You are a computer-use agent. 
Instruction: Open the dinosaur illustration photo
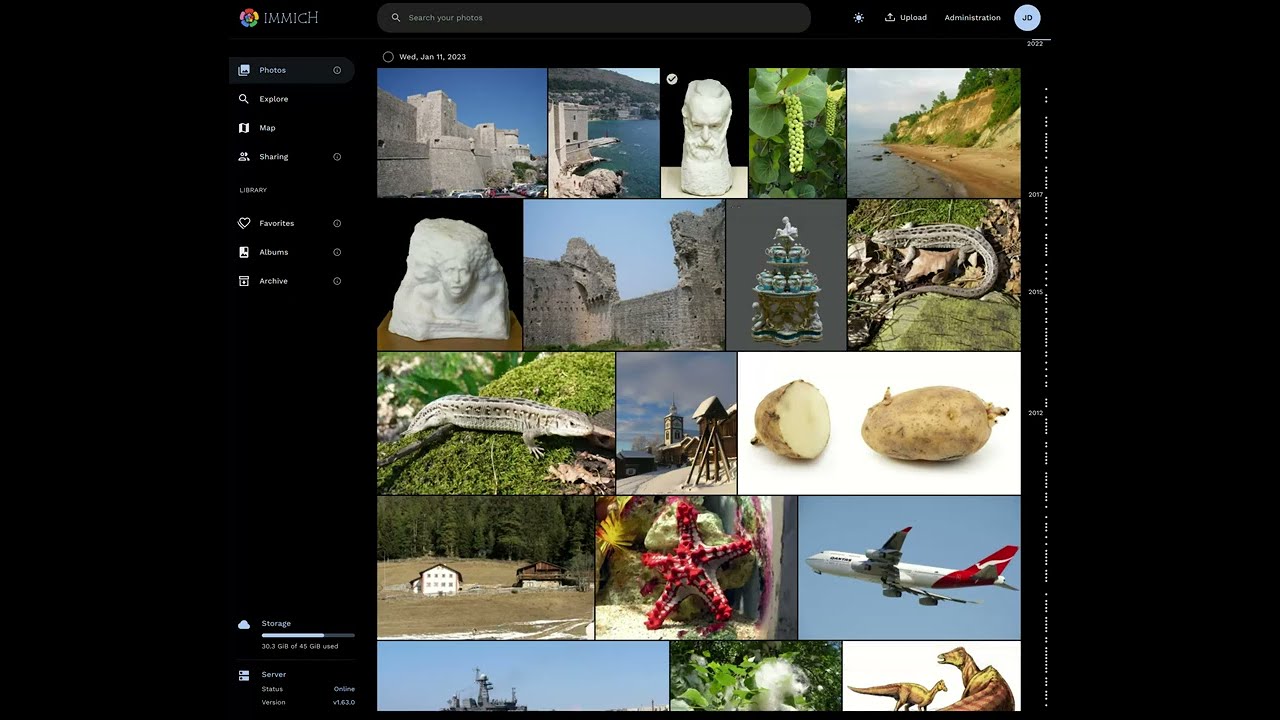click(x=931, y=676)
